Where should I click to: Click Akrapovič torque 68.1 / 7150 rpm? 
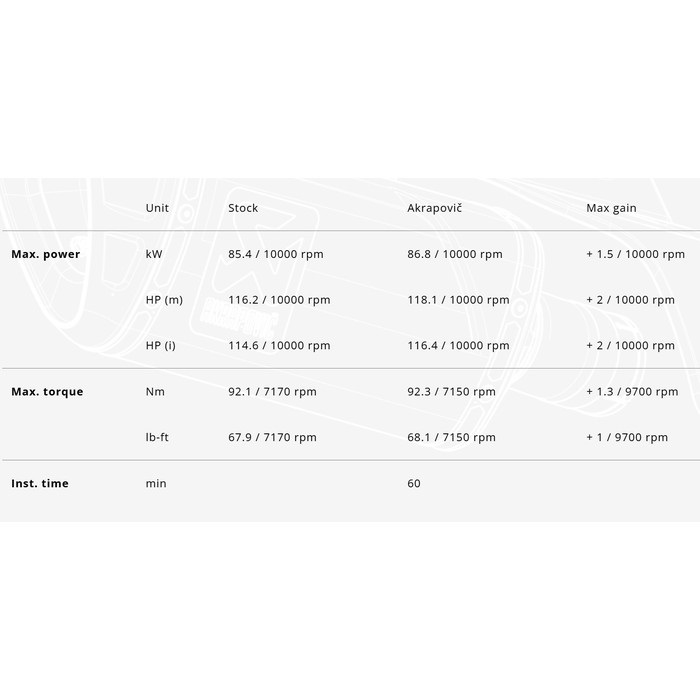point(451,437)
